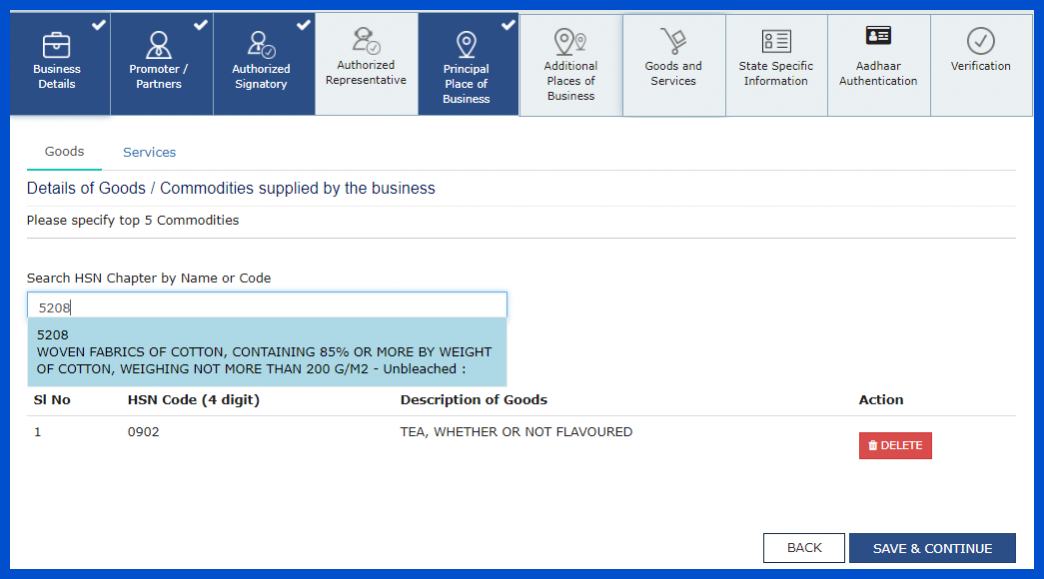
Task: Open Principal Place of Business pin icon
Action: click(466, 45)
